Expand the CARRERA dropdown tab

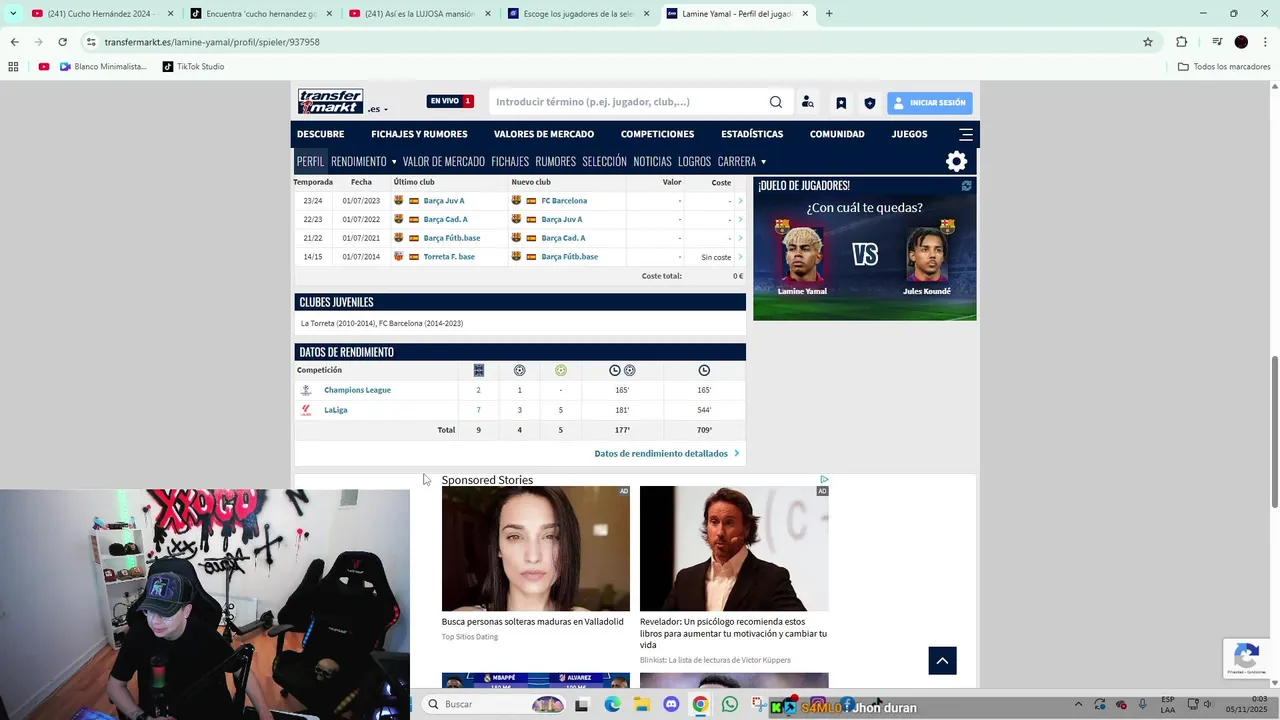[742, 161]
